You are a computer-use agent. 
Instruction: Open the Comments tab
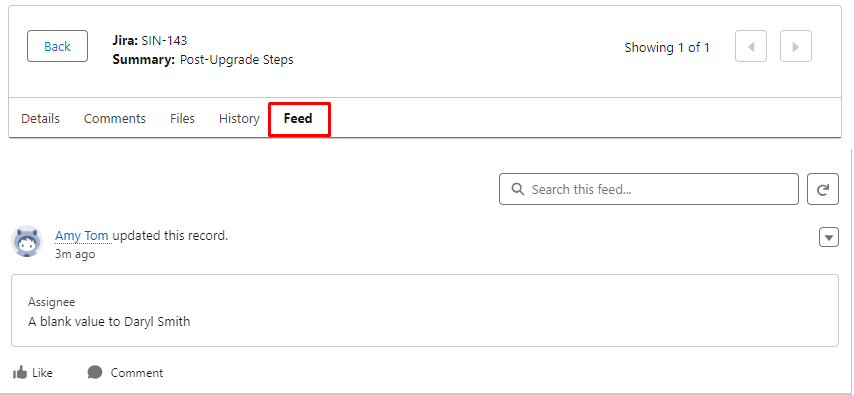click(x=115, y=118)
